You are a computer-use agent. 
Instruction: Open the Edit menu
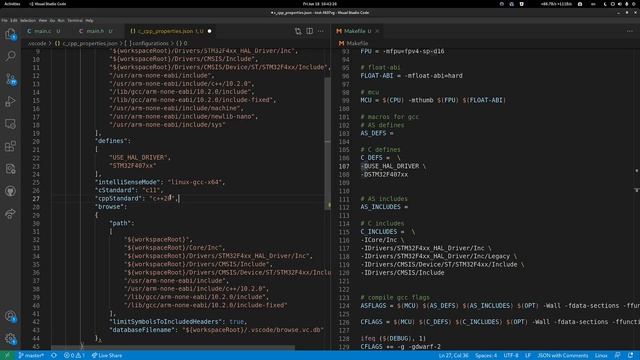pyautogui.click(x=14, y=20)
